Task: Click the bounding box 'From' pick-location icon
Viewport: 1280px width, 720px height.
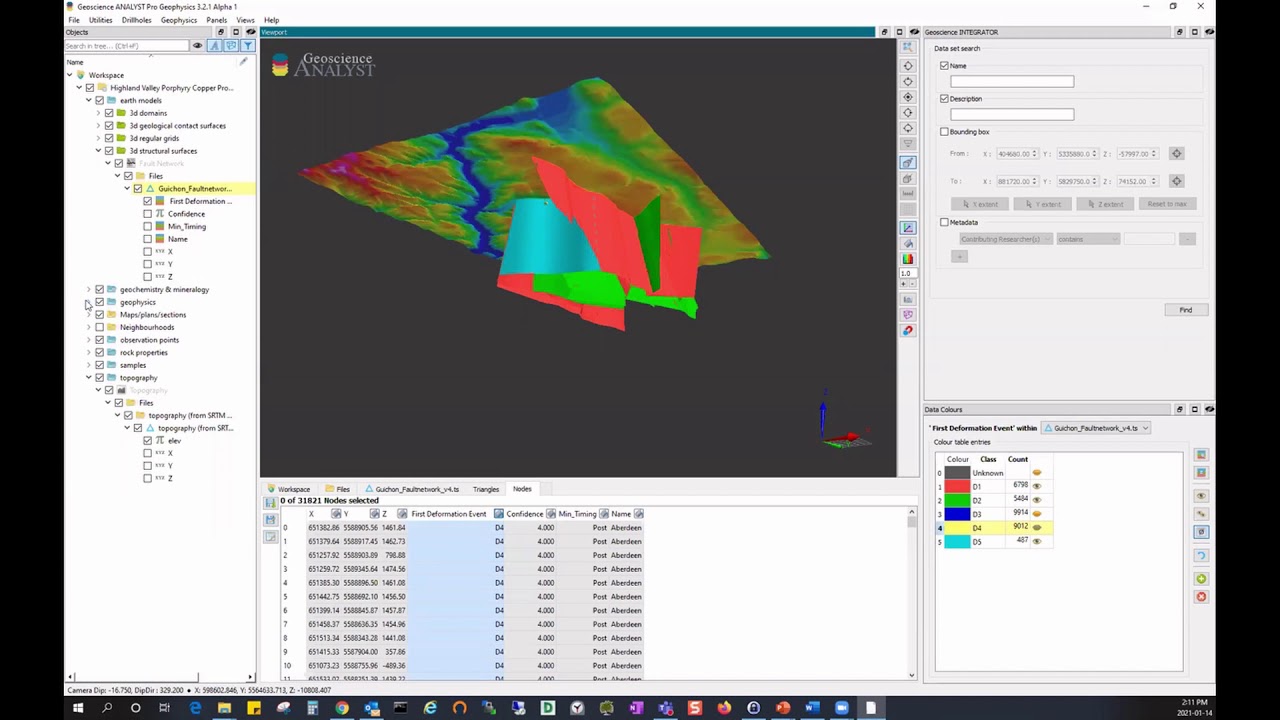Action: coord(1176,154)
